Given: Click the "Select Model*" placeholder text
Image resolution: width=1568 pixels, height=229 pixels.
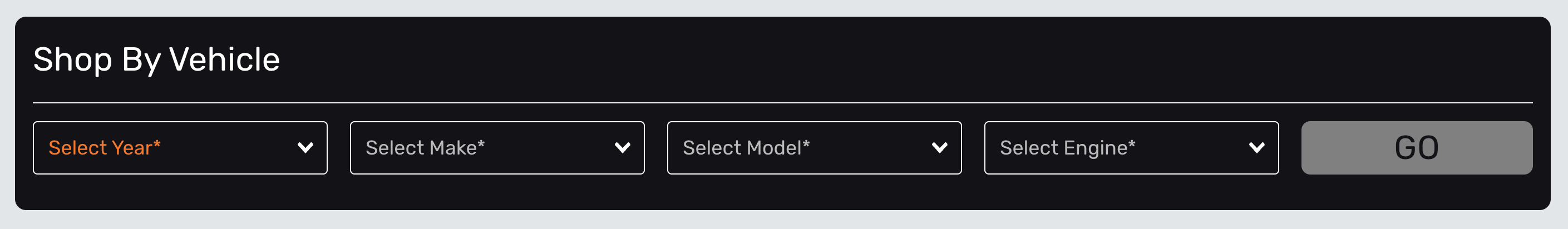Looking at the screenshot, I should click(x=746, y=148).
